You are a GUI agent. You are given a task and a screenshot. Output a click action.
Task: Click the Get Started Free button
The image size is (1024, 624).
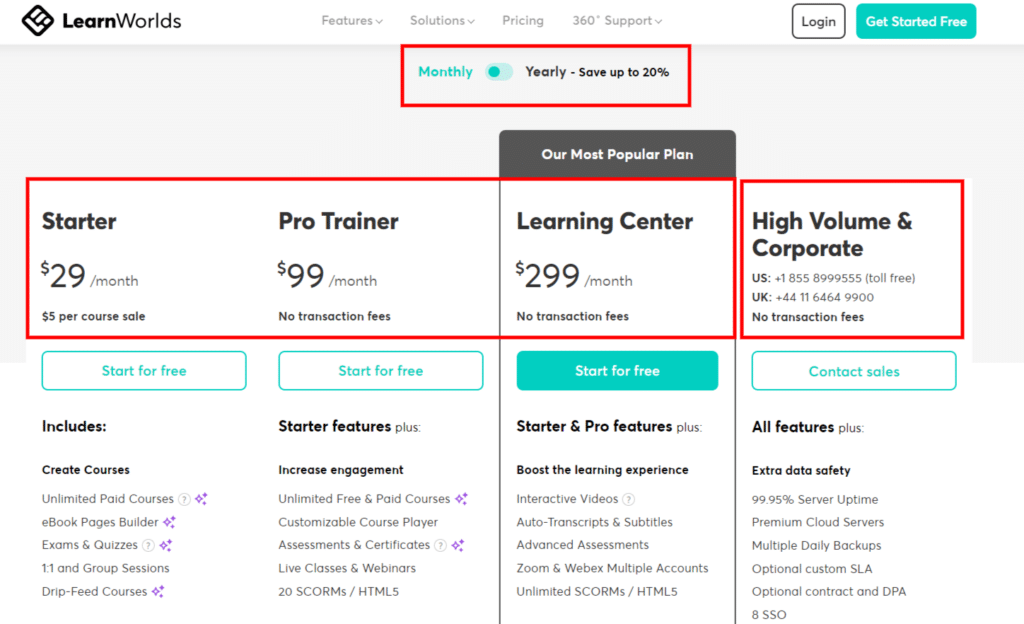click(x=916, y=22)
